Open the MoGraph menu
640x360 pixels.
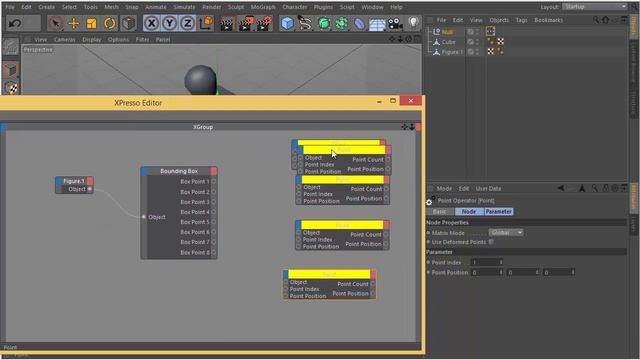tap(263, 7)
